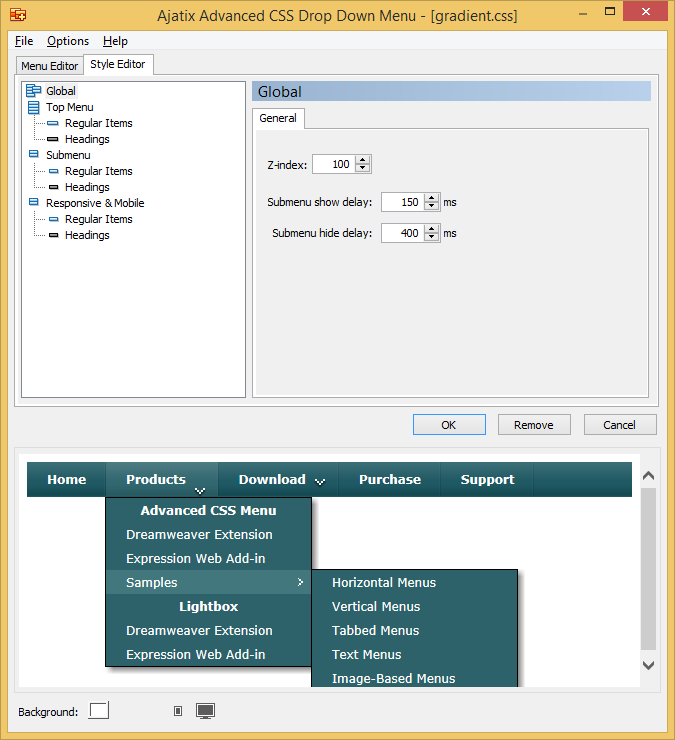The width and height of the screenshot is (675, 740).
Task: Decrease Submenu hide delay
Action: (431, 237)
